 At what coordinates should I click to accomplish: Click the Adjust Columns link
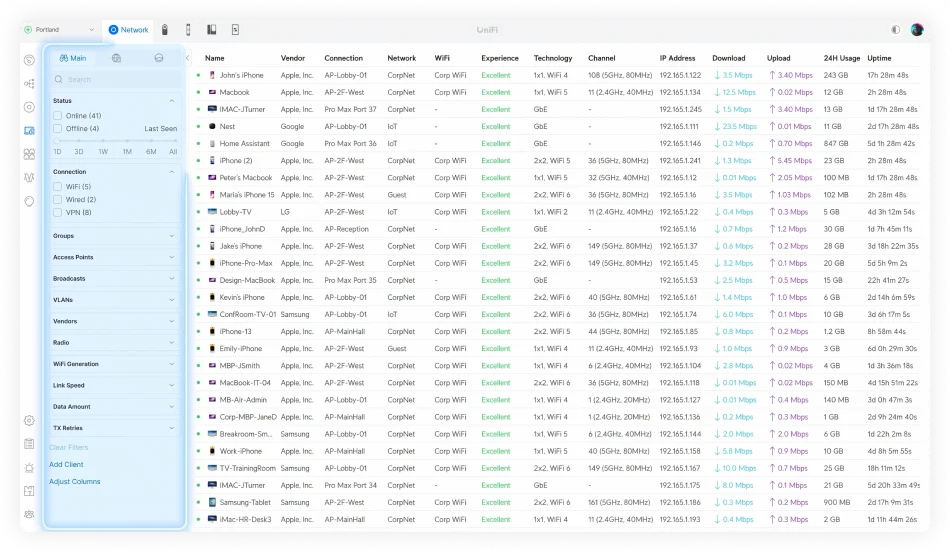coord(75,481)
